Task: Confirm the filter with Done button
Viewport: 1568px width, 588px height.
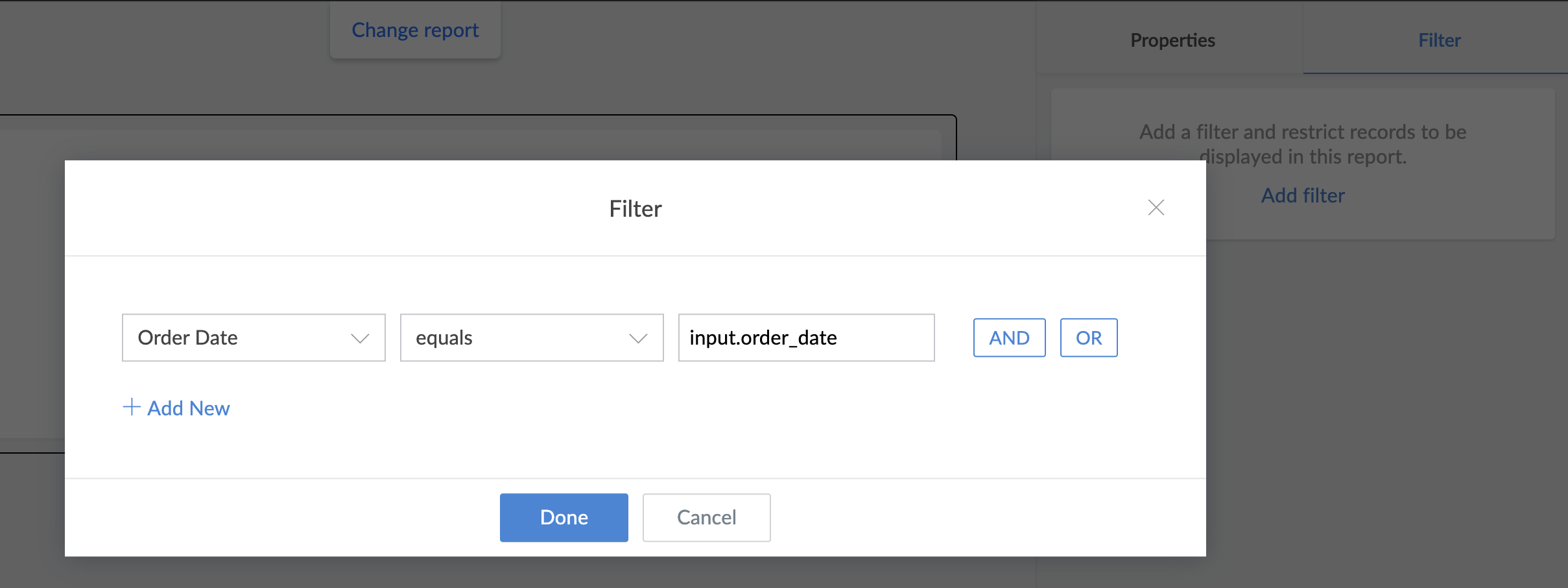Action: click(564, 517)
